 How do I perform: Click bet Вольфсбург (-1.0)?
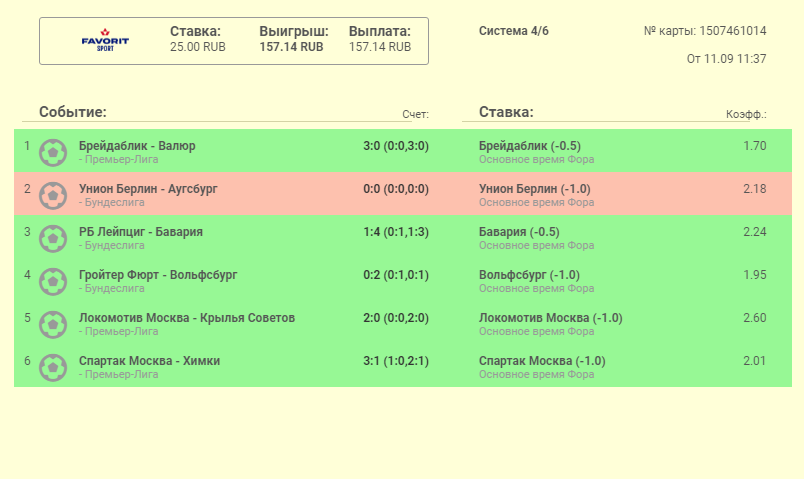529,275
